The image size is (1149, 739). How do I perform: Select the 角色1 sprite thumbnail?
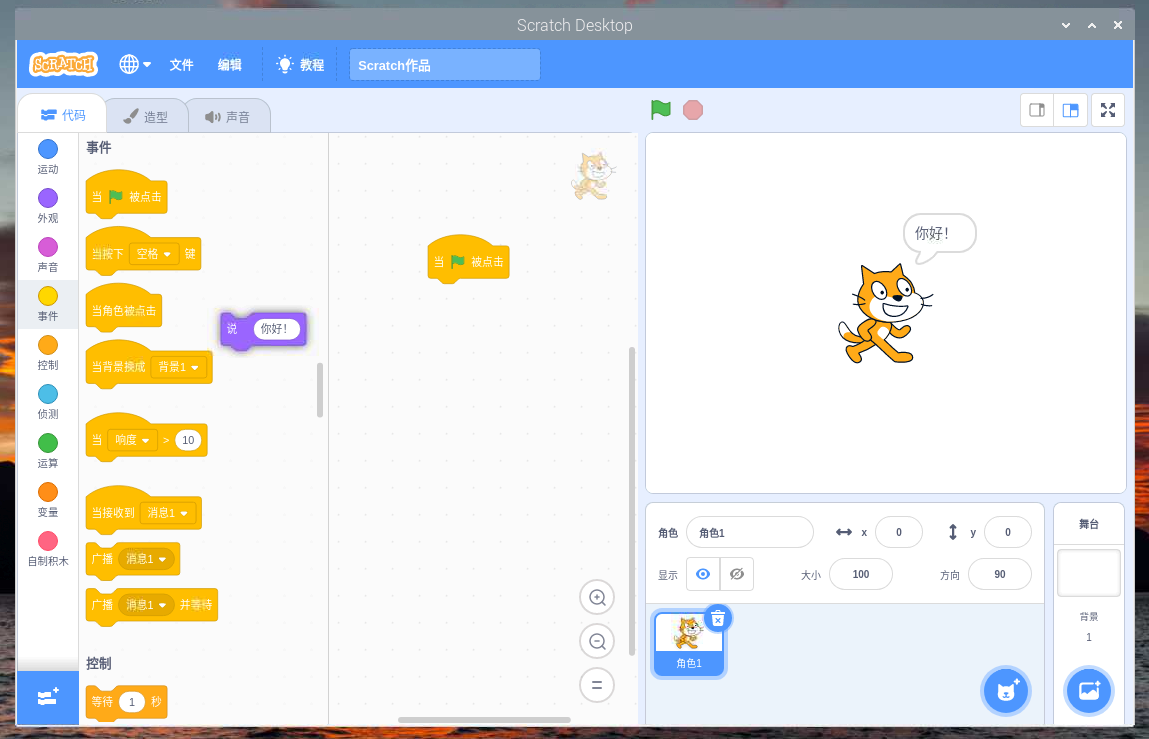pyautogui.click(x=688, y=644)
